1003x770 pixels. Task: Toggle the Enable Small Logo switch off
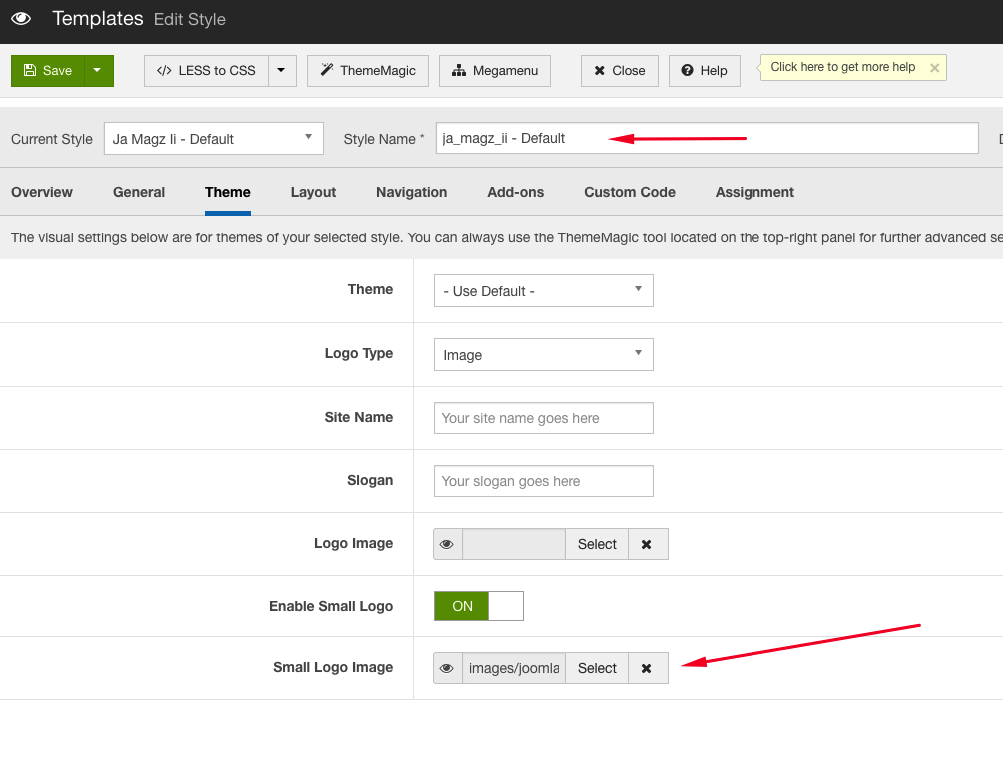pyautogui.click(x=478, y=606)
